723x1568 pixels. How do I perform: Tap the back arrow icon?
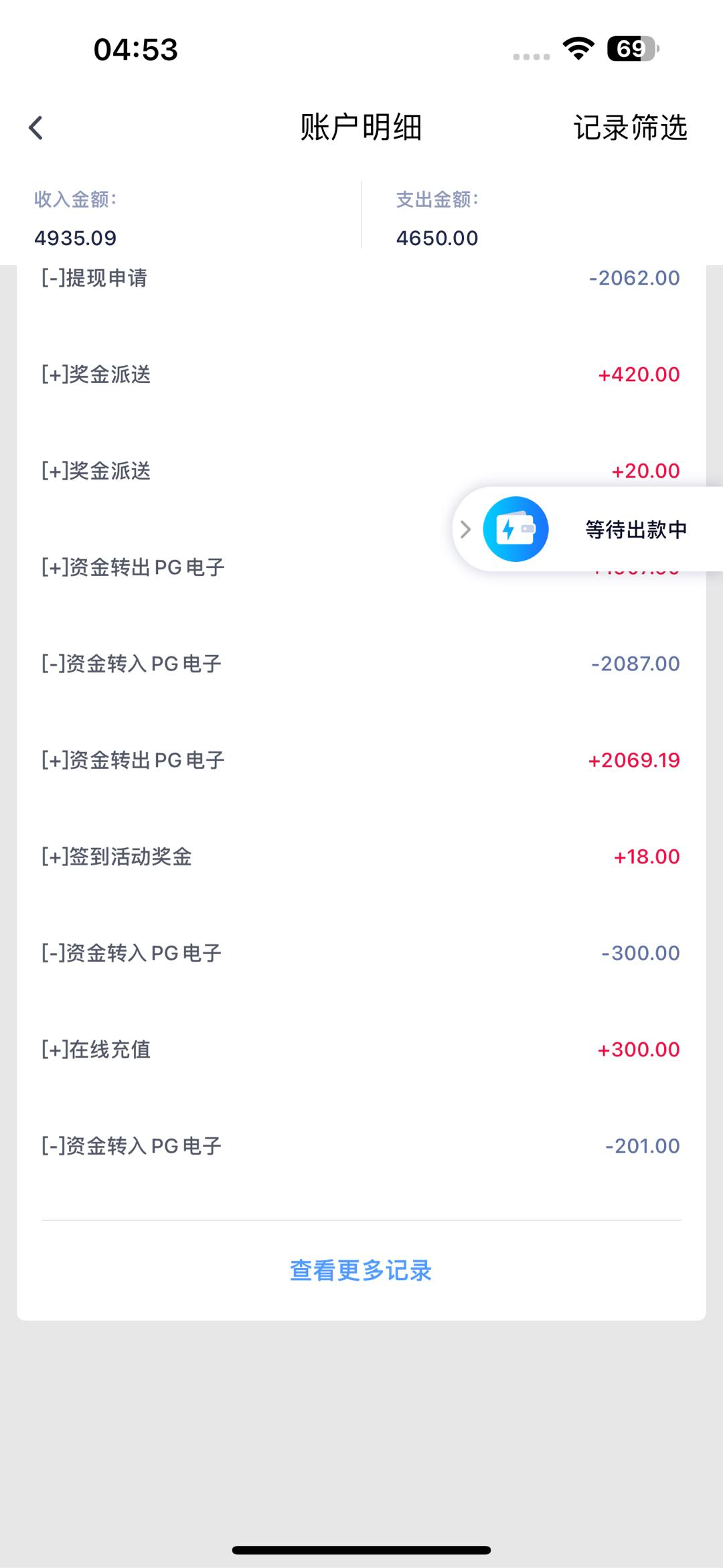[x=36, y=127]
